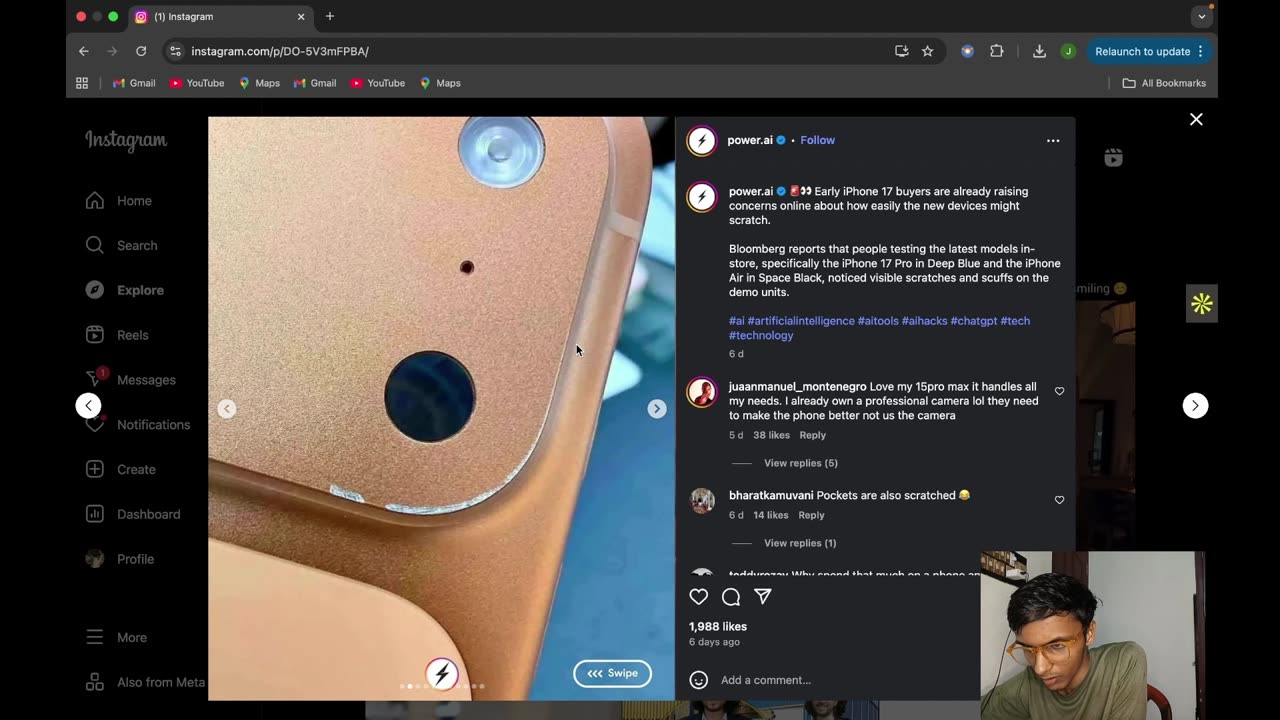The height and width of the screenshot is (720, 1280).
Task: Click Chrome back button
Action: tap(84, 51)
